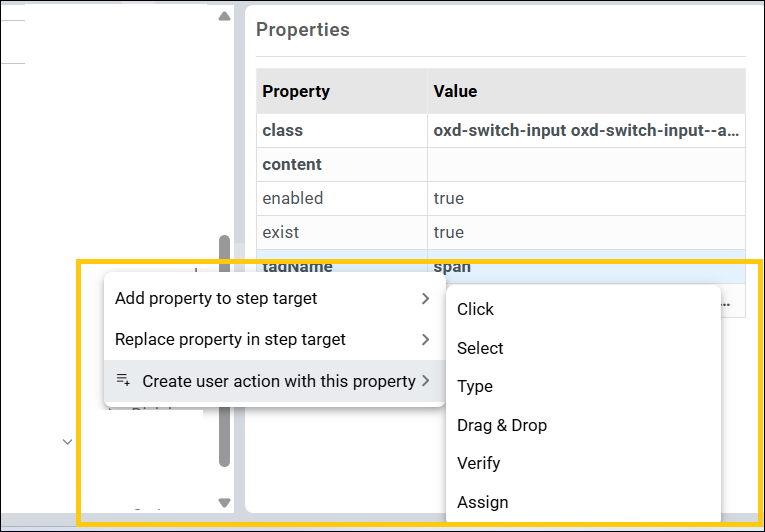The height and width of the screenshot is (532, 765).
Task: Choose Replace property in step target
Action: (231, 340)
